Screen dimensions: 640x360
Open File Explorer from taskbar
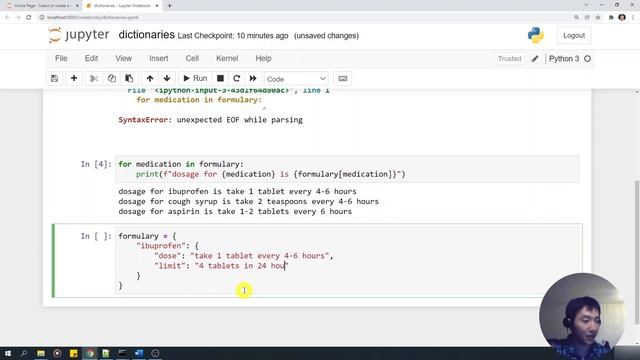coord(41,353)
